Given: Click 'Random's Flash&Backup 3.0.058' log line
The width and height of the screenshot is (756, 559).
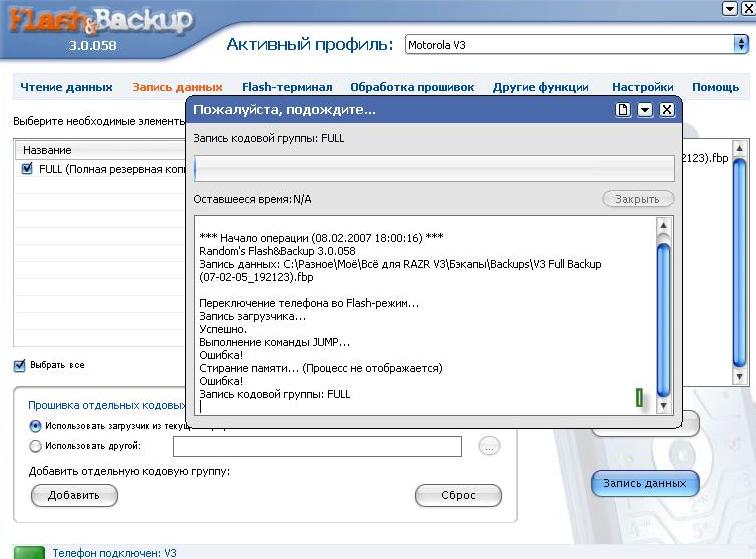Looking at the screenshot, I should click(x=277, y=251).
